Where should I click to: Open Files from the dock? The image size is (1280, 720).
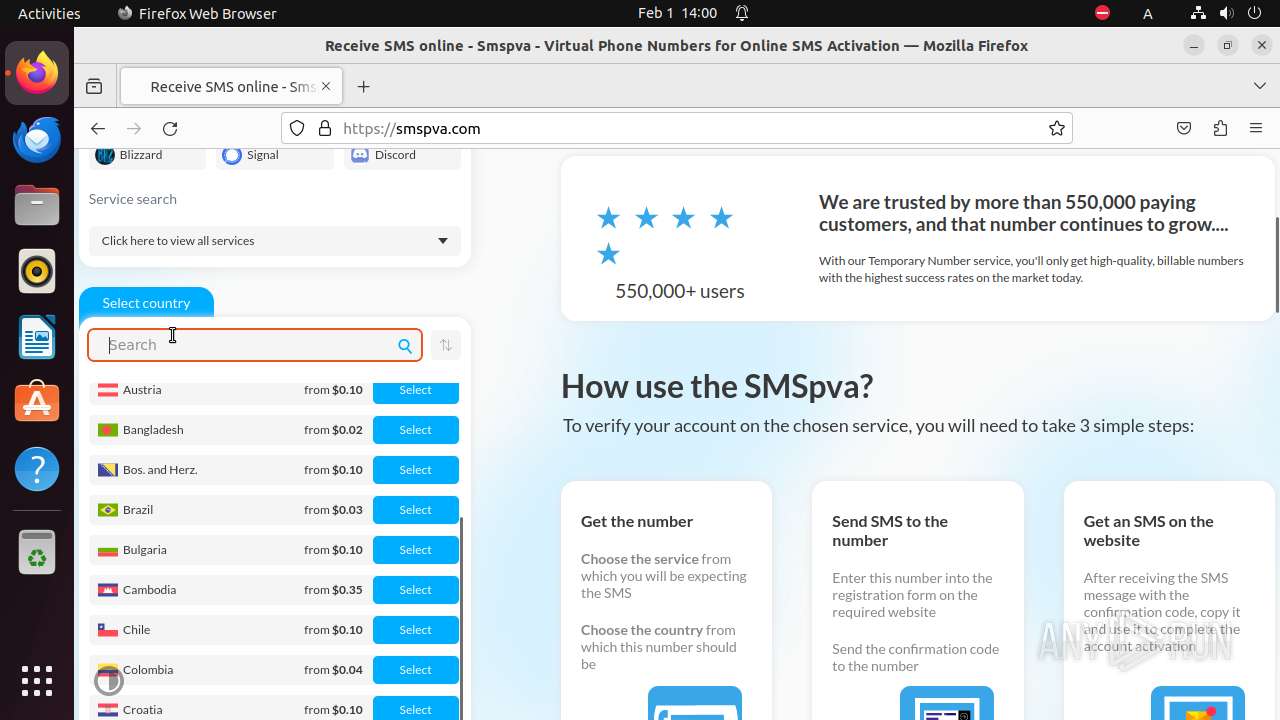(37, 205)
